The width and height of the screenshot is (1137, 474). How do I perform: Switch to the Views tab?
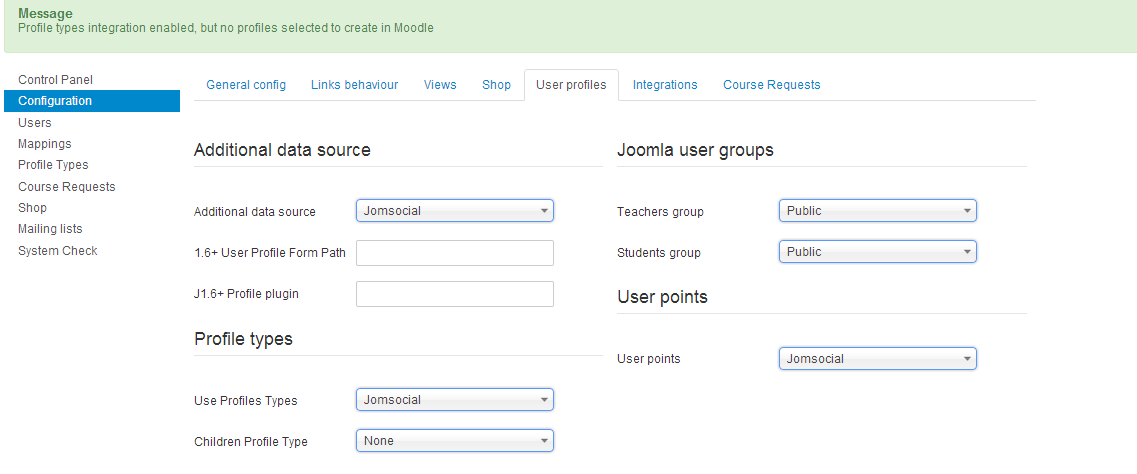(x=440, y=85)
